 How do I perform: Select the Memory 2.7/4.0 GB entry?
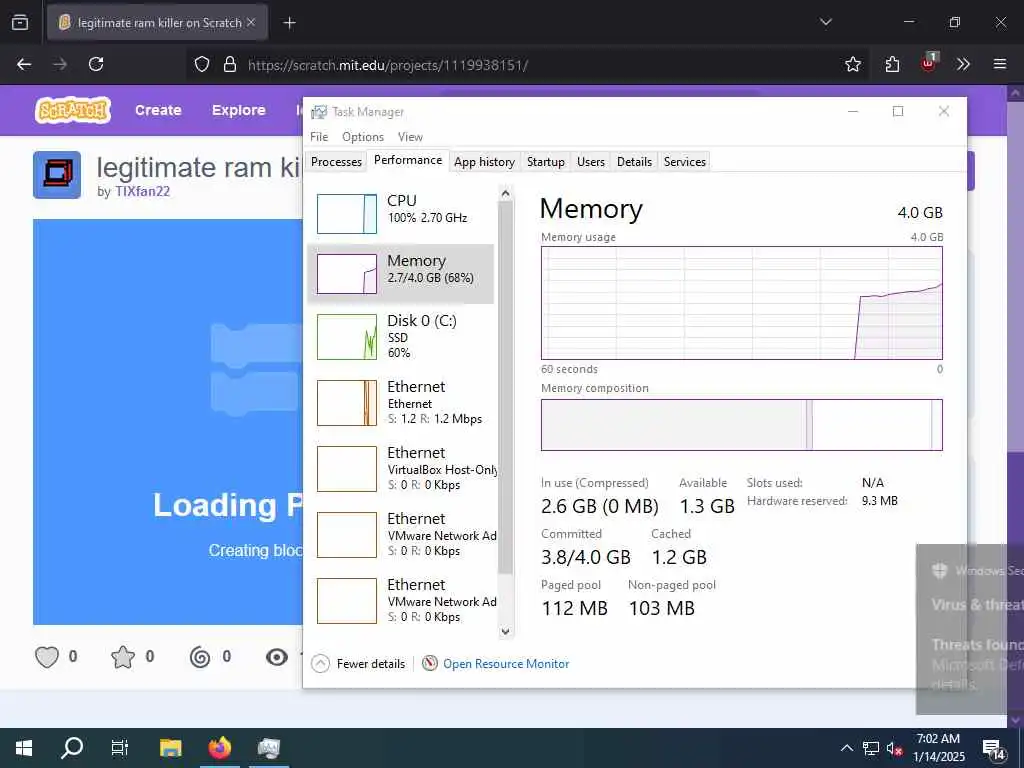[400, 274]
